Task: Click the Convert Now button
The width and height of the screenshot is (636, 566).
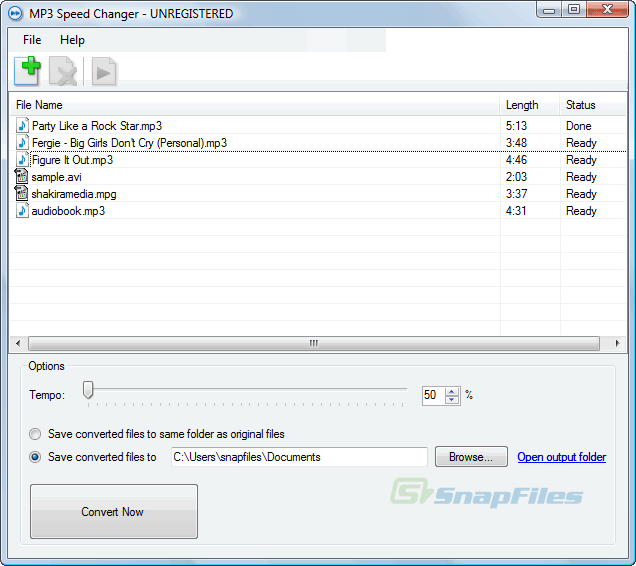Action: [114, 512]
